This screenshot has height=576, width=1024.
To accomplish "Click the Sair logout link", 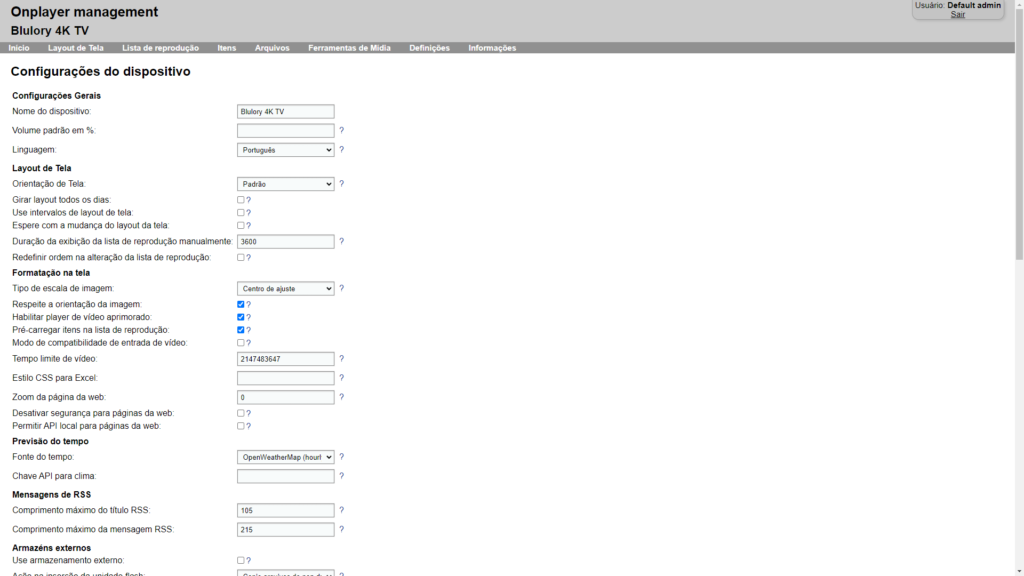I will pos(957,14).
